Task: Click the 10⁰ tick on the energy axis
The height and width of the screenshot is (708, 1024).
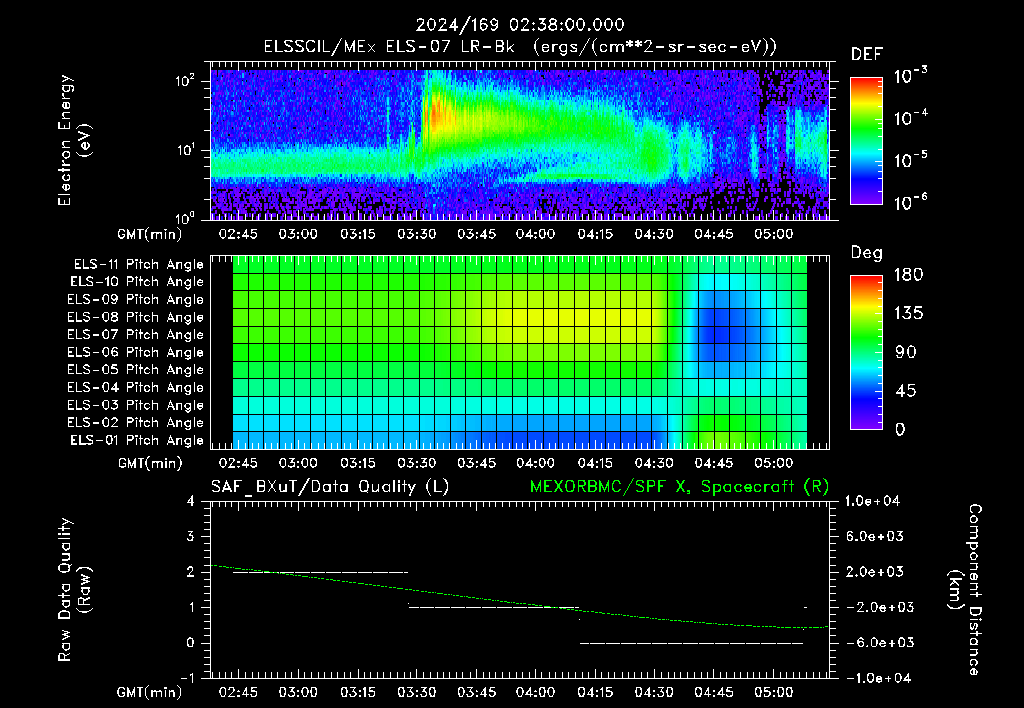Action: point(185,217)
